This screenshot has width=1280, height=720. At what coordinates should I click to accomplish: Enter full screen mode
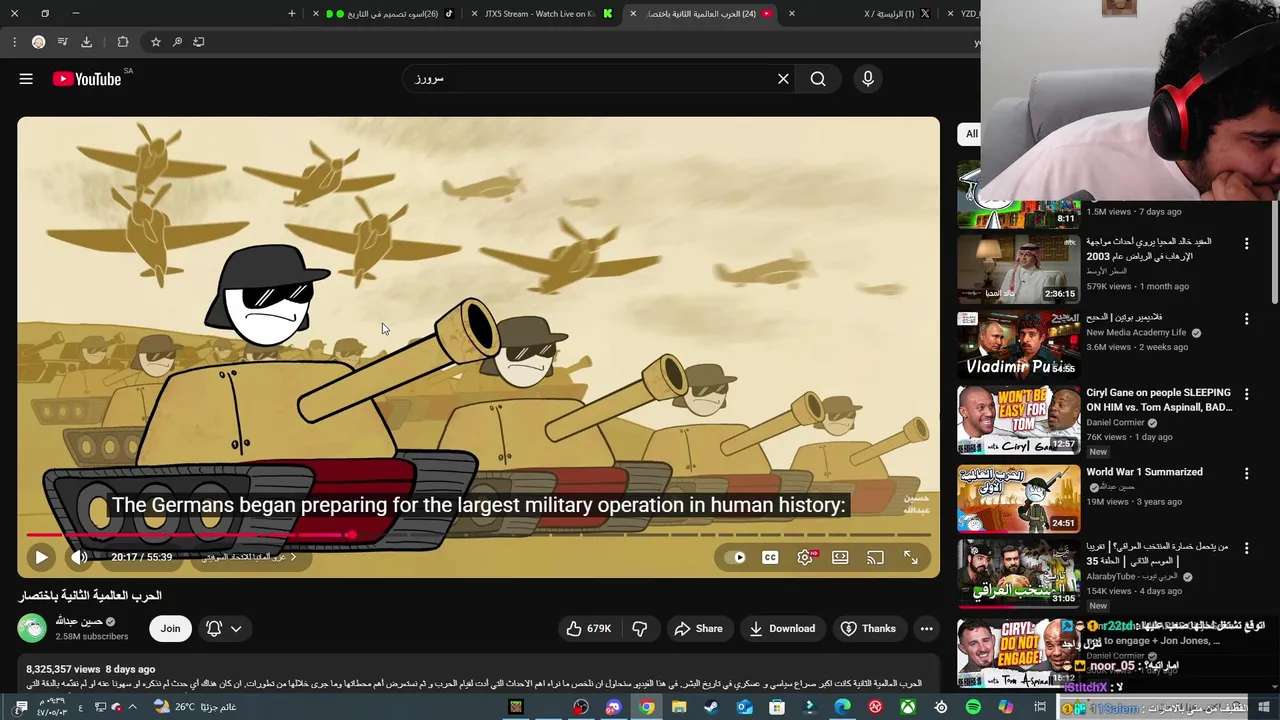[x=911, y=557]
